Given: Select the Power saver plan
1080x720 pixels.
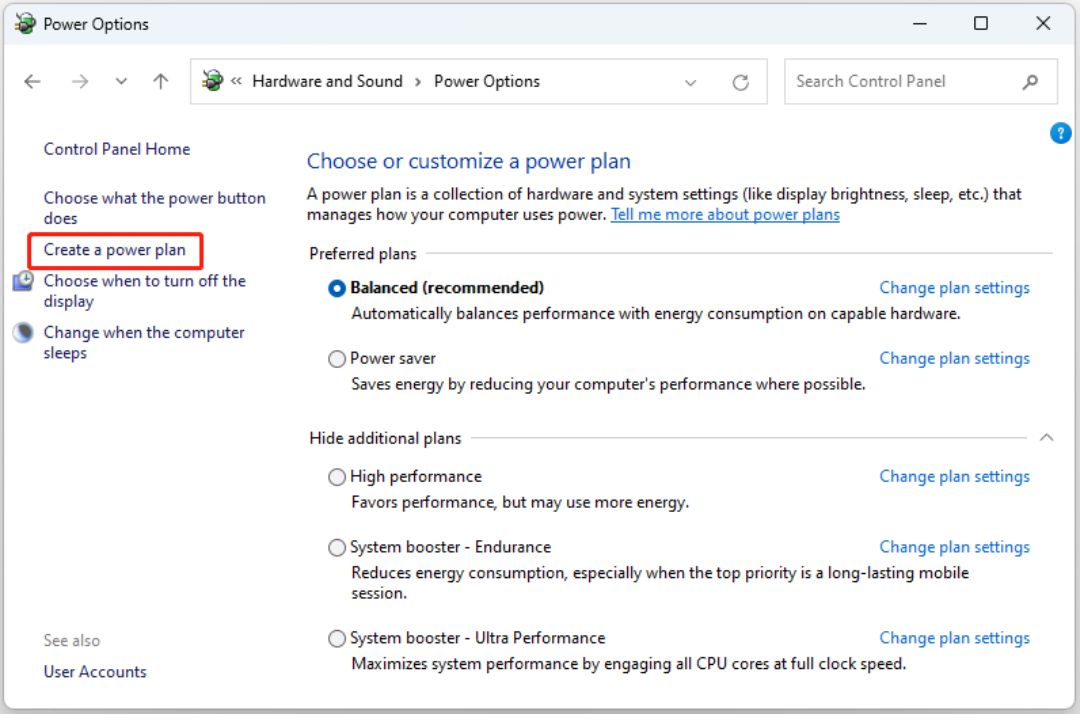Looking at the screenshot, I should tap(337, 358).
